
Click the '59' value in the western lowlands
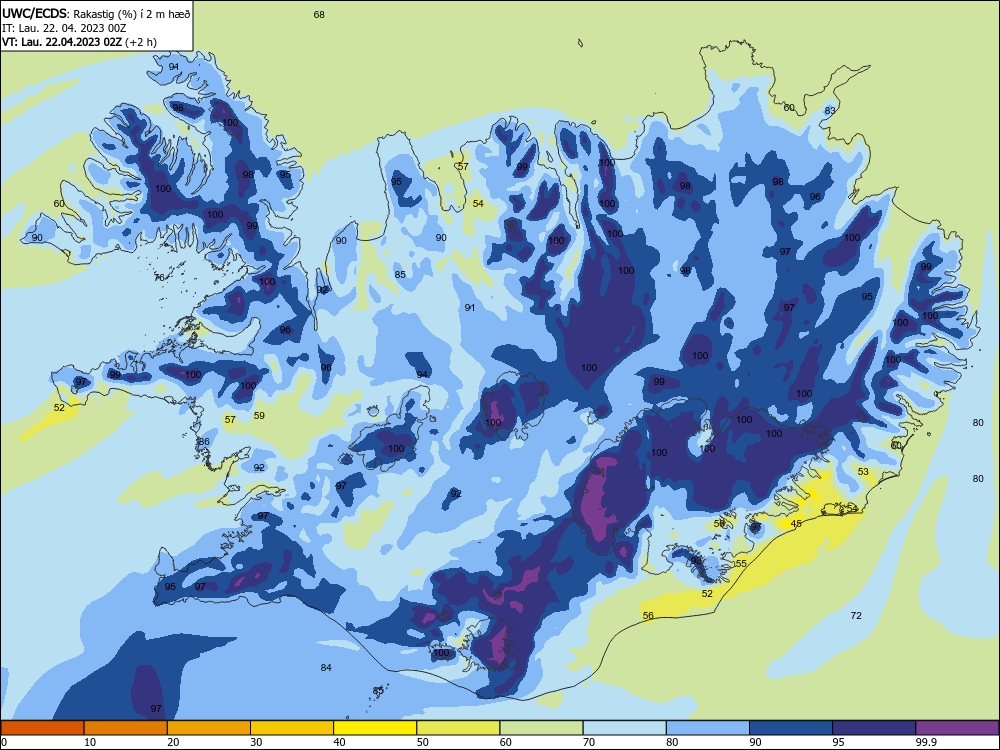[259, 415]
